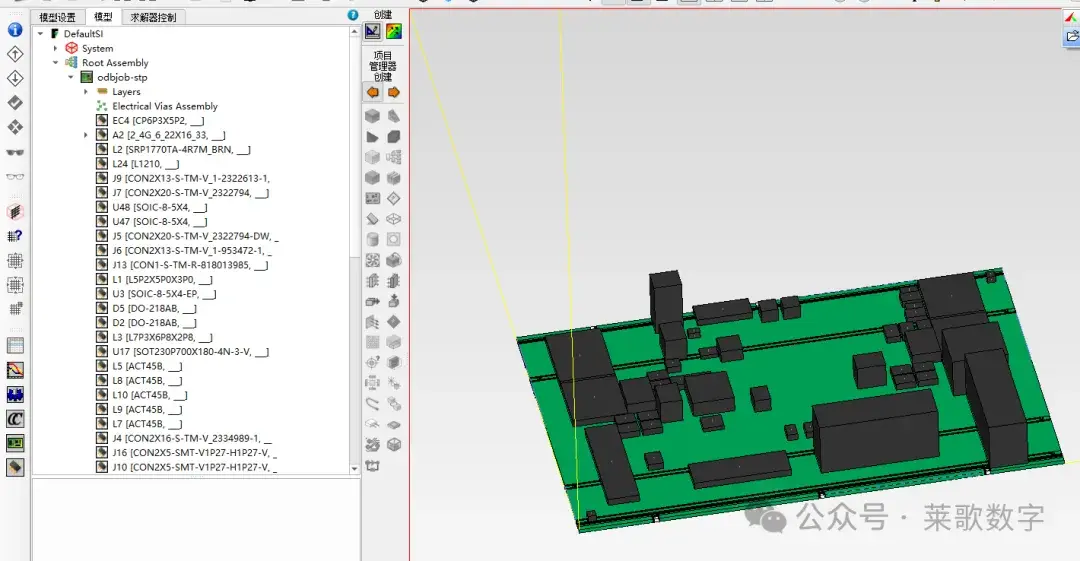Open the 求解器控制 tab
This screenshot has height=561, width=1080.
point(154,17)
